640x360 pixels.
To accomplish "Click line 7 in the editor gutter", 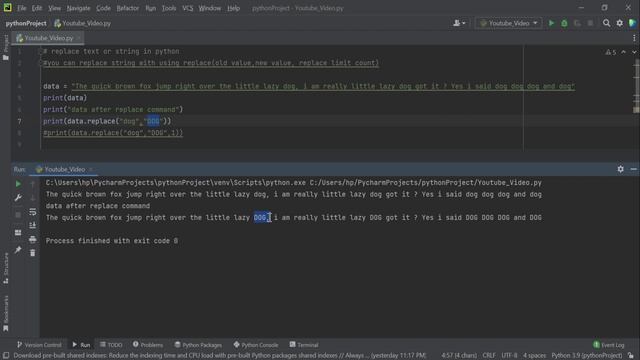I will [19, 121].
